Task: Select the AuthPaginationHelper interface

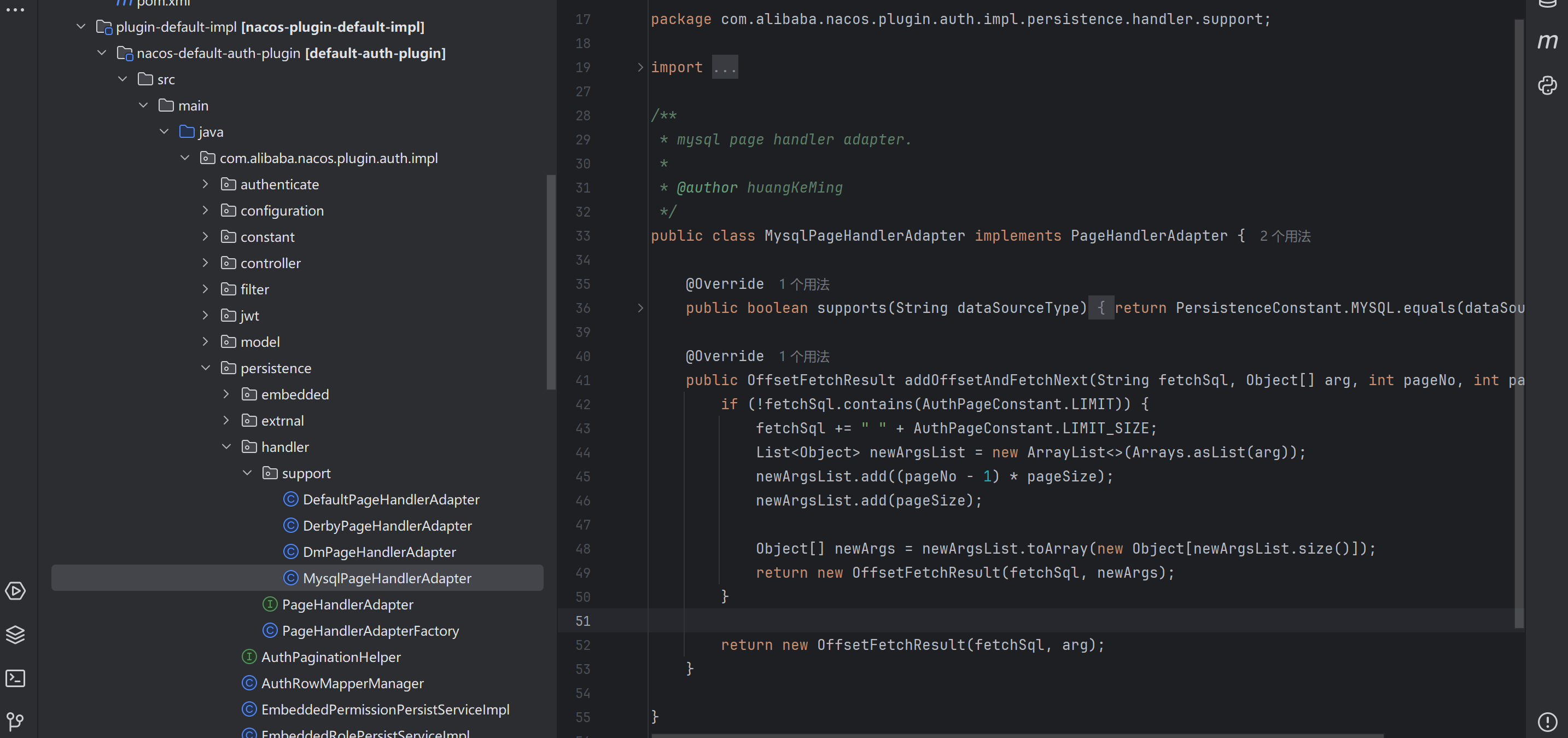Action: (330, 657)
